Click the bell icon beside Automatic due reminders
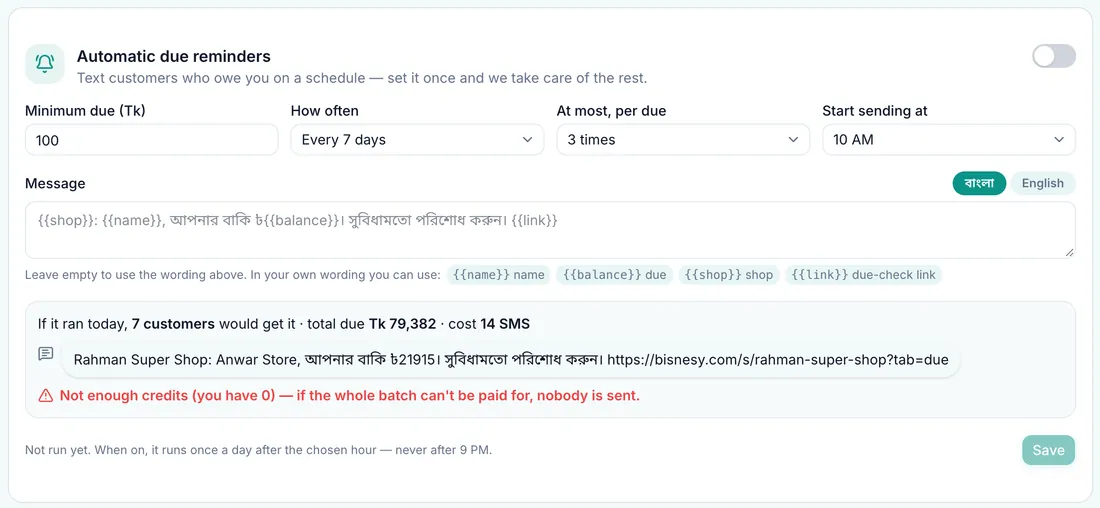The width and height of the screenshot is (1100, 508). (45, 64)
